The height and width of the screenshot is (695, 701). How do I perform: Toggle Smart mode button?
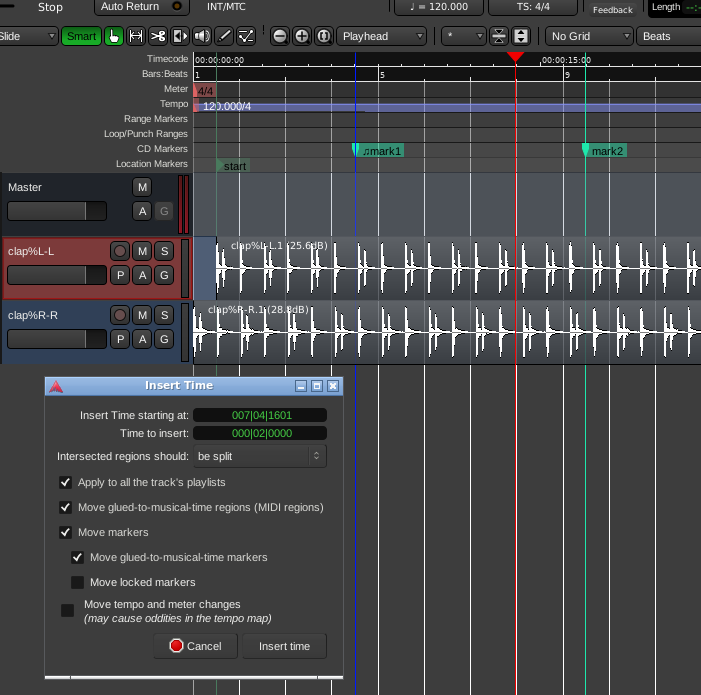click(x=81, y=36)
